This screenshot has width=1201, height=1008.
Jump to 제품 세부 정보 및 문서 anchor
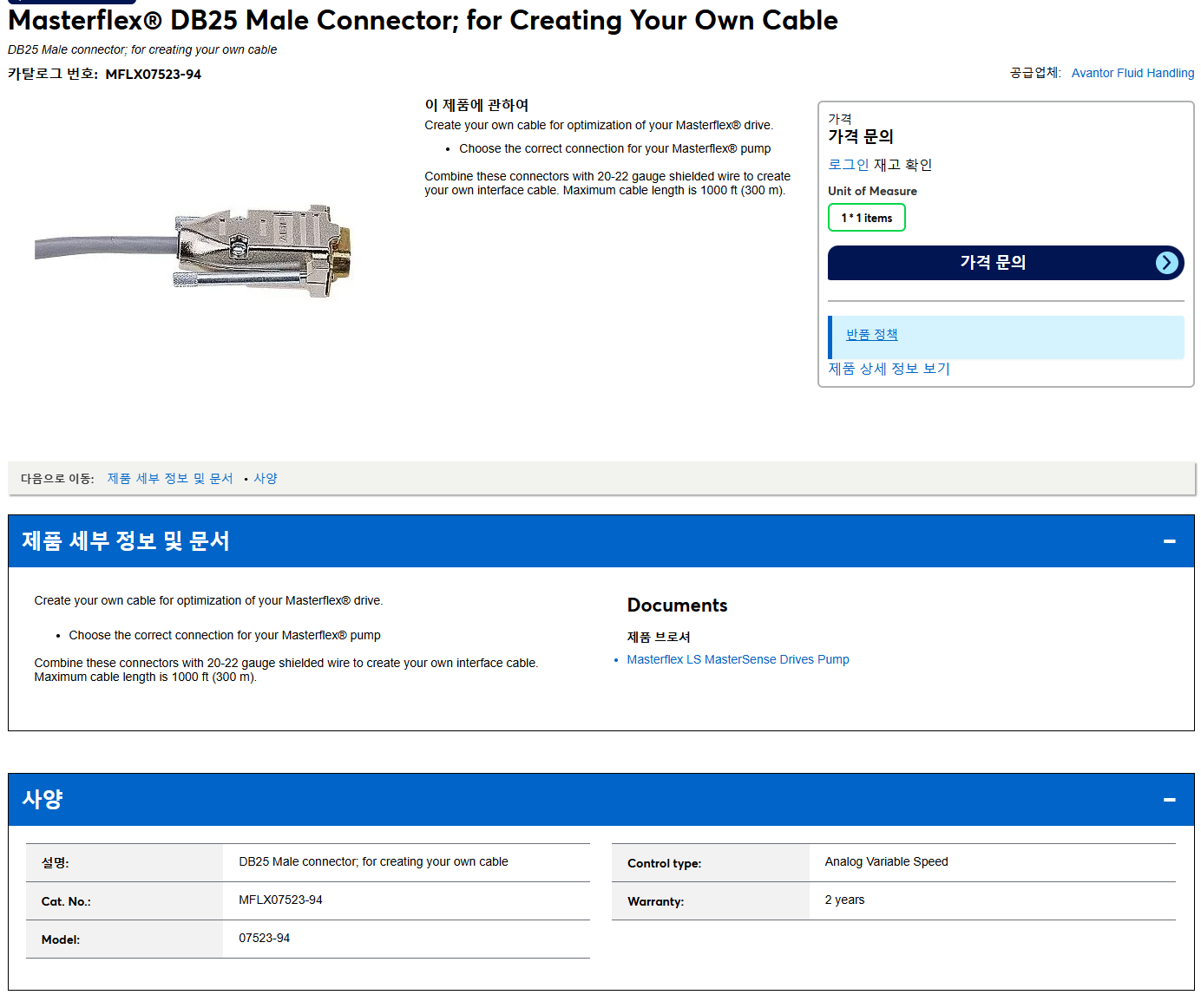click(x=170, y=479)
